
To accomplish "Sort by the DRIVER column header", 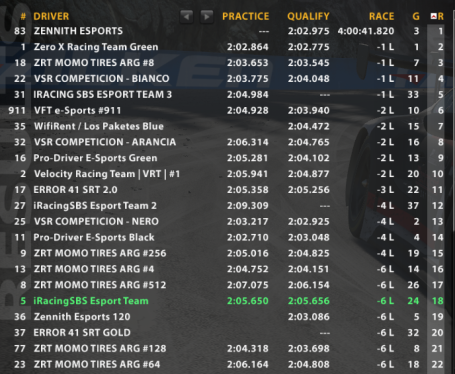I will [x=51, y=16].
